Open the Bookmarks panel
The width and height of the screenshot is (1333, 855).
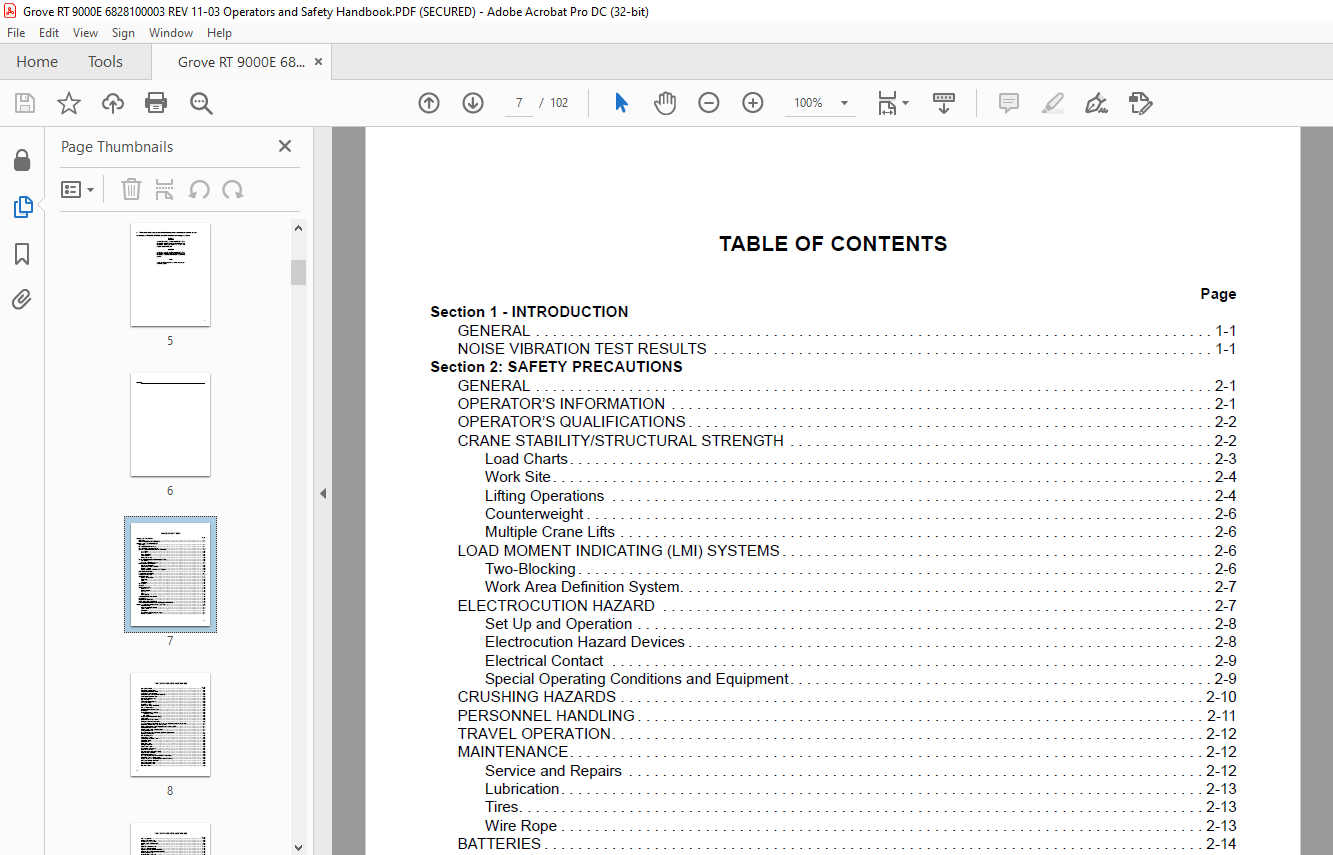(x=22, y=254)
